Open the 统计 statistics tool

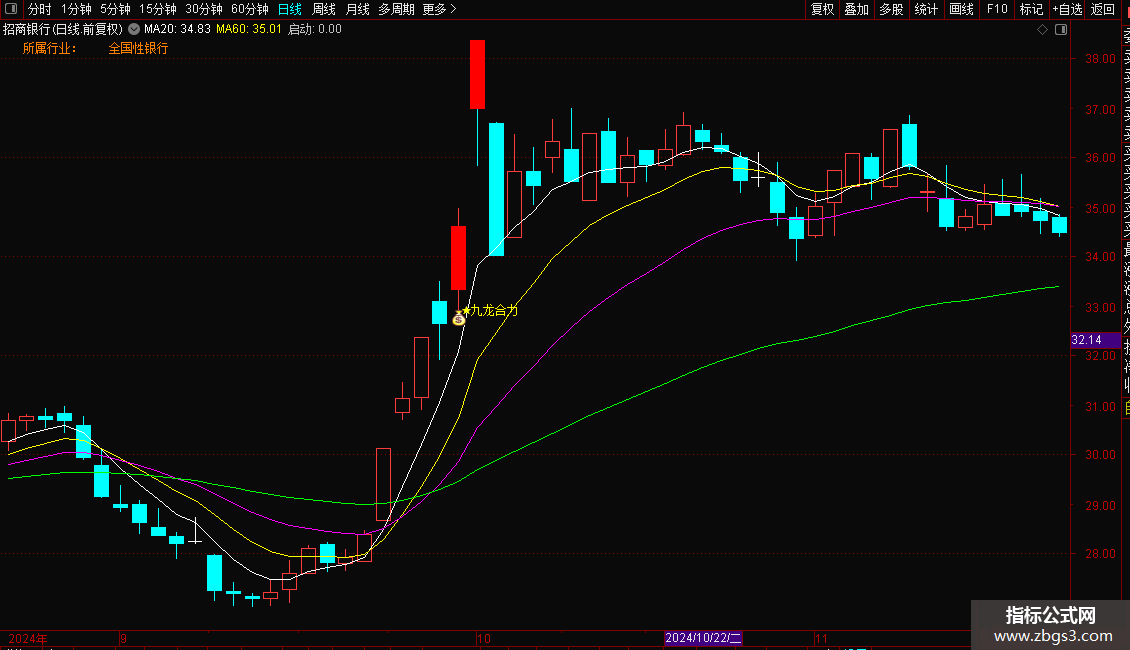coord(926,9)
